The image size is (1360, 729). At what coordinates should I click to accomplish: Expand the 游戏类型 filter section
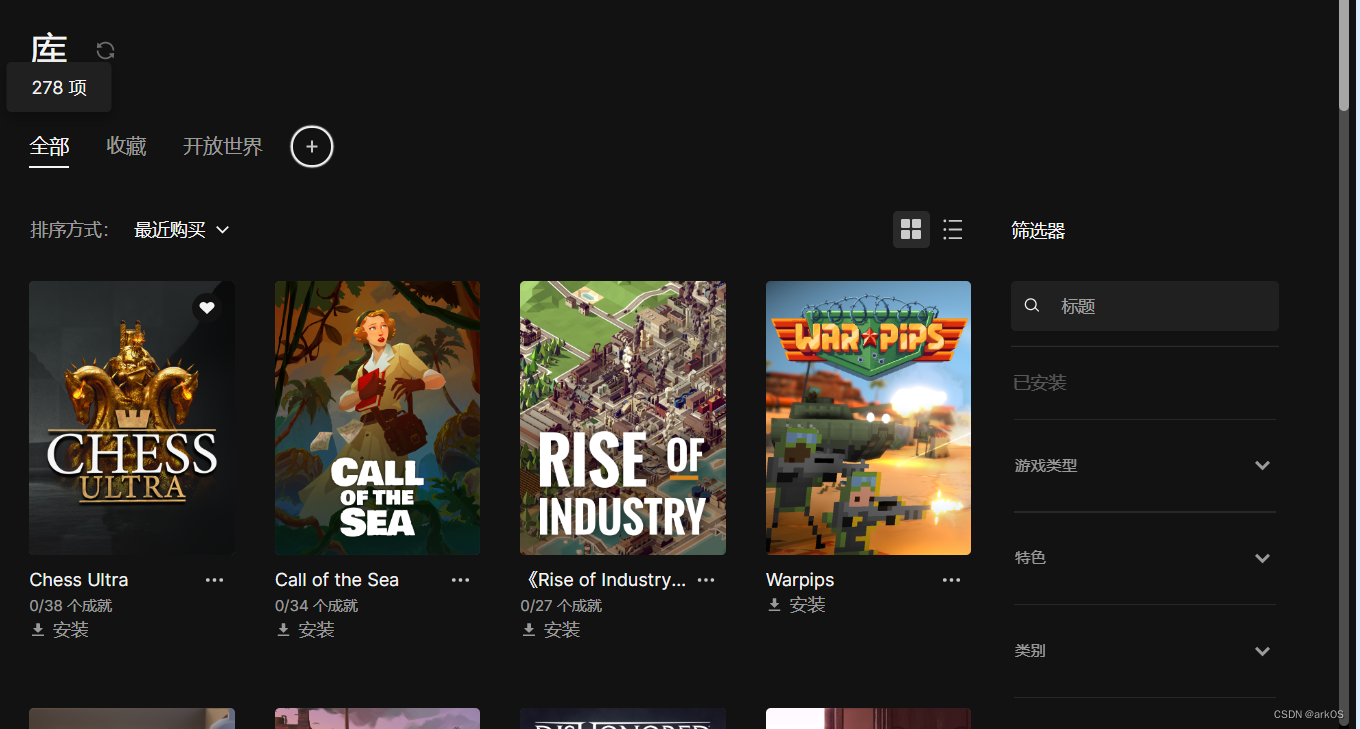pyautogui.click(x=1145, y=465)
